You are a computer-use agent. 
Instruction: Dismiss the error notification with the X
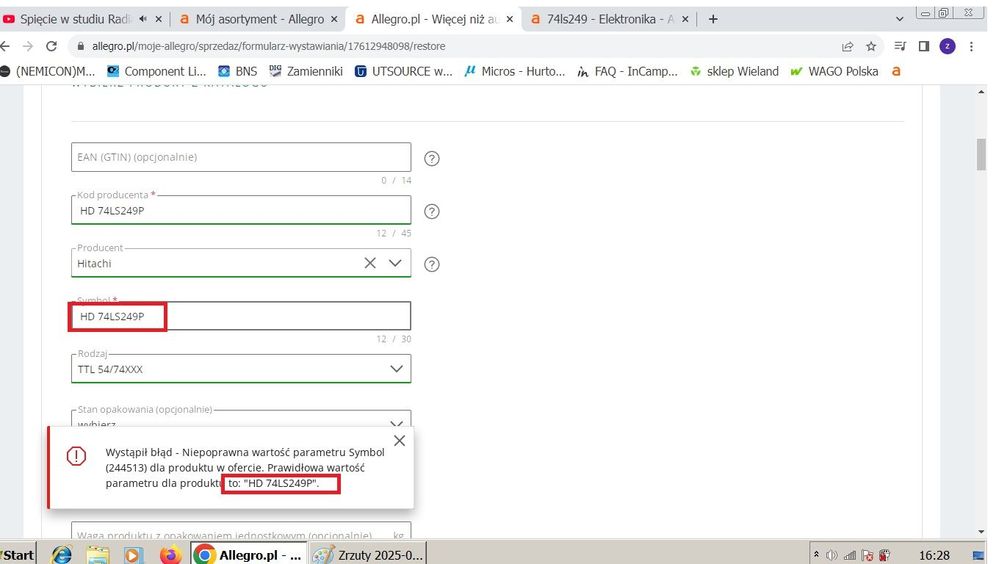(x=399, y=440)
